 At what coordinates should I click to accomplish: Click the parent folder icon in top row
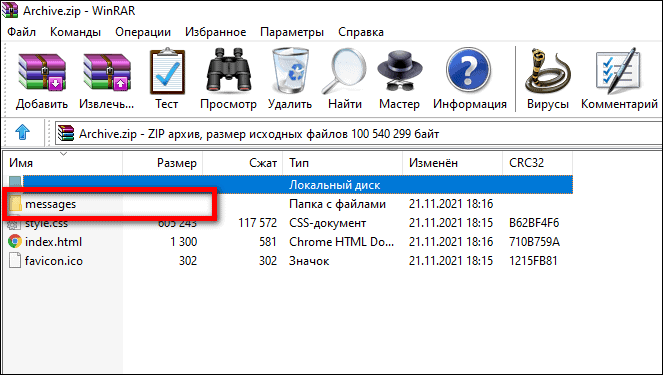click(15, 183)
